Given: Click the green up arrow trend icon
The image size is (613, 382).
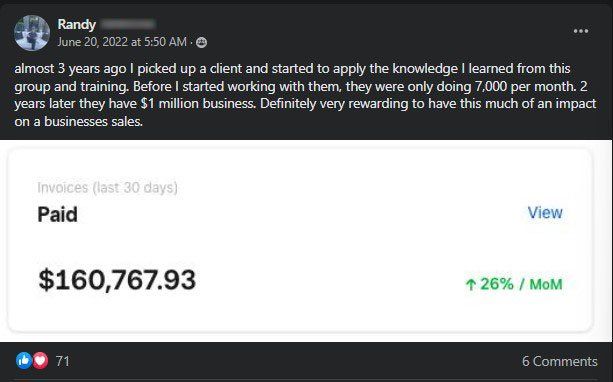Looking at the screenshot, I should tap(471, 284).
